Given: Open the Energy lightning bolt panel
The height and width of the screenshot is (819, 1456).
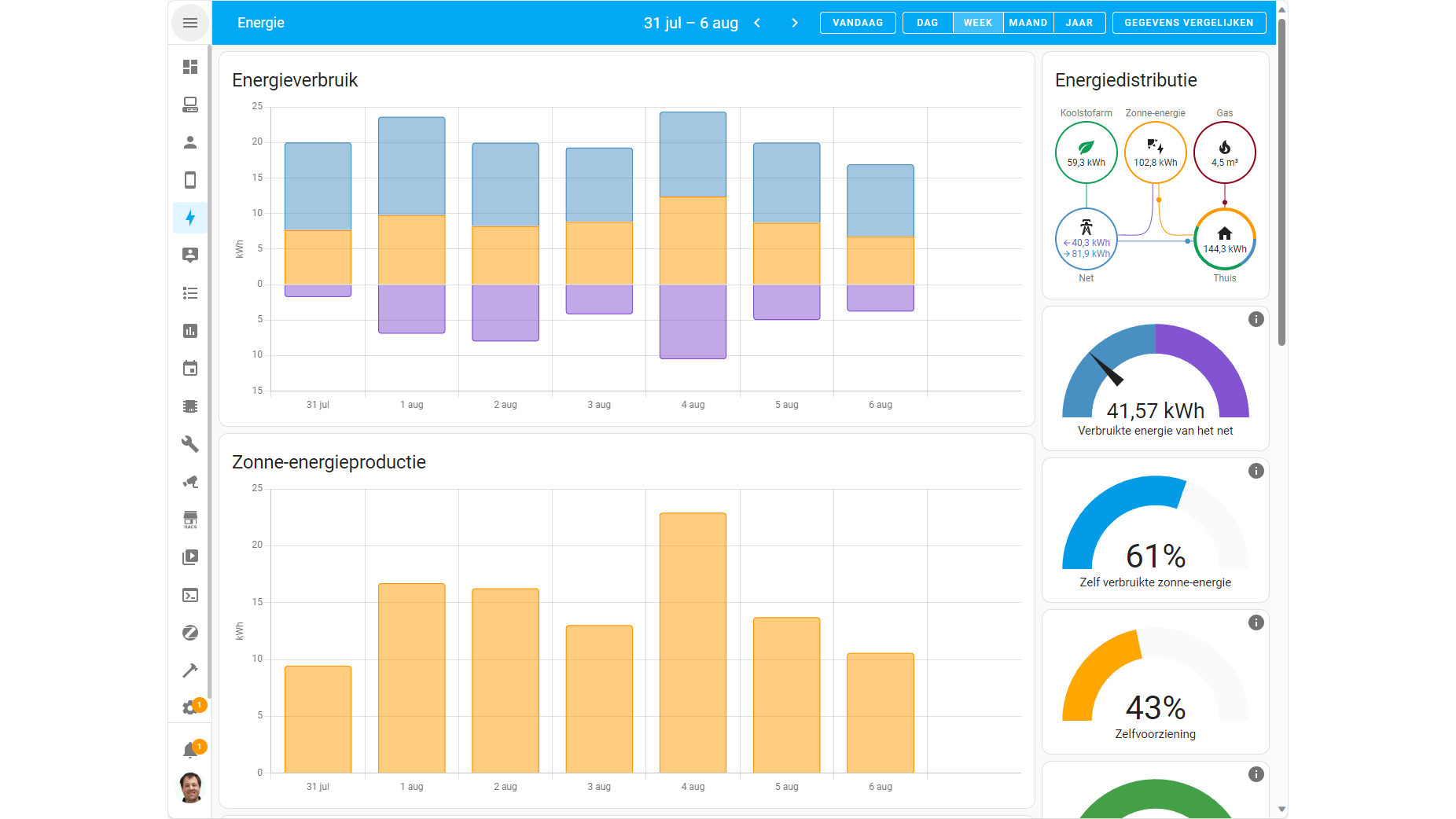Looking at the screenshot, I should (189, 218).
